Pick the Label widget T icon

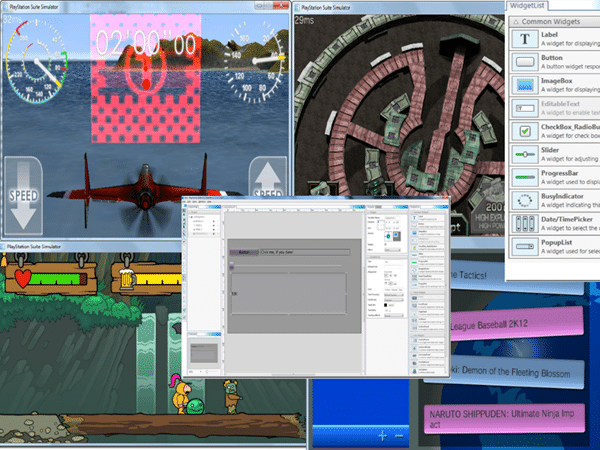click(x=525, y=39)
